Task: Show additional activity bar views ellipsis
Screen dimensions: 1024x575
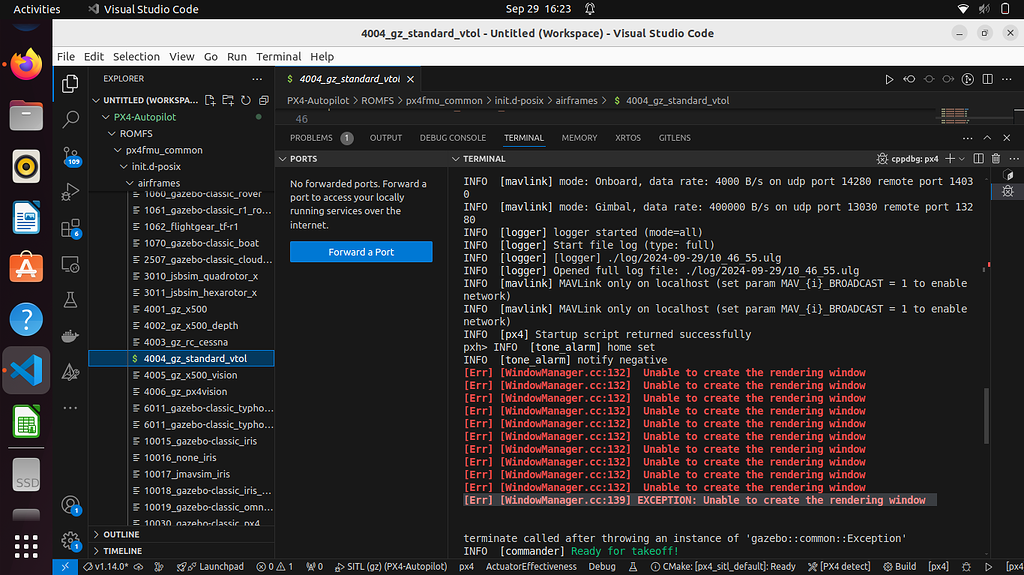Action: click(x=70, y=408)
